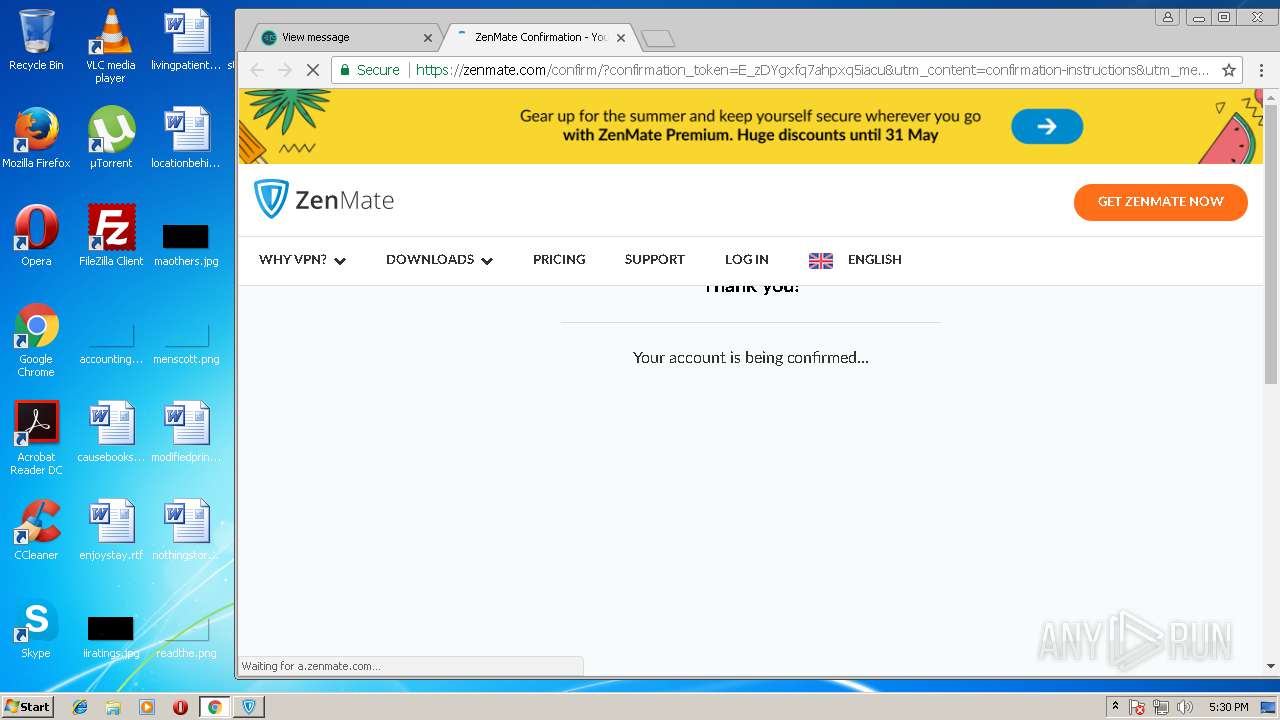Open the modifiedprin Word document

(x=186, y=432)
